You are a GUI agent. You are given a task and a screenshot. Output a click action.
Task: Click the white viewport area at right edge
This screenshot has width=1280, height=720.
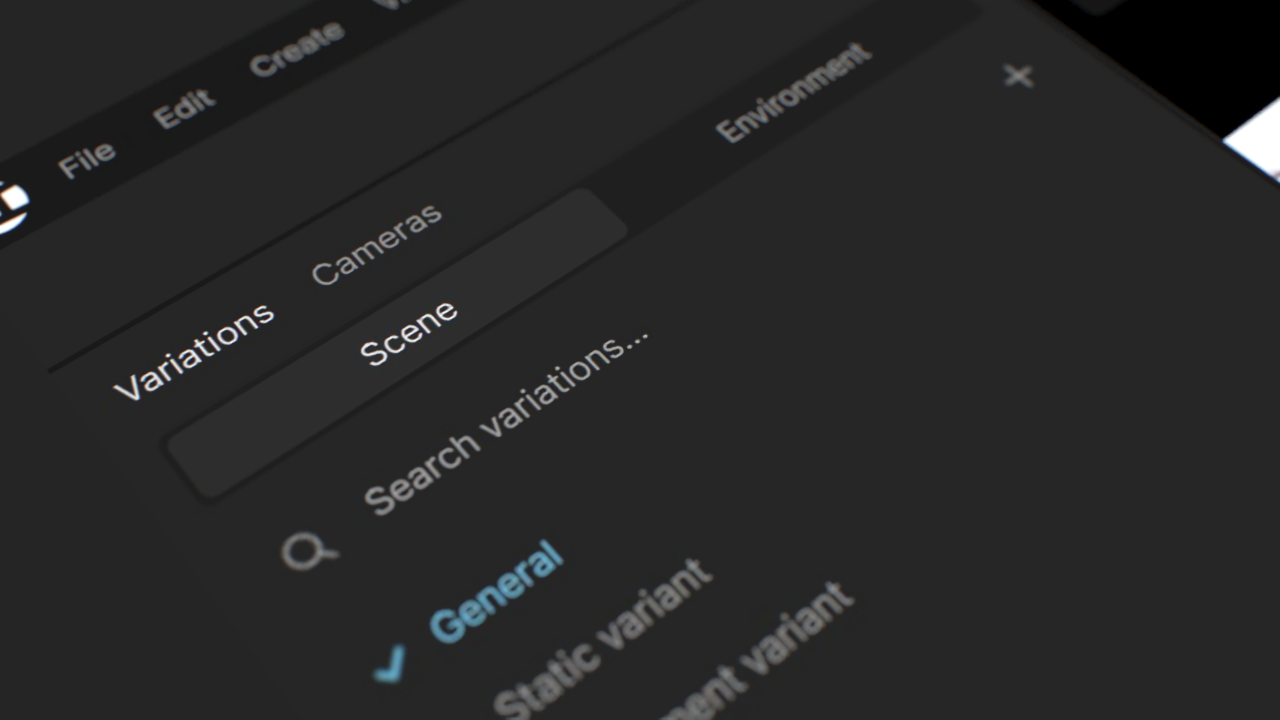1255,138
